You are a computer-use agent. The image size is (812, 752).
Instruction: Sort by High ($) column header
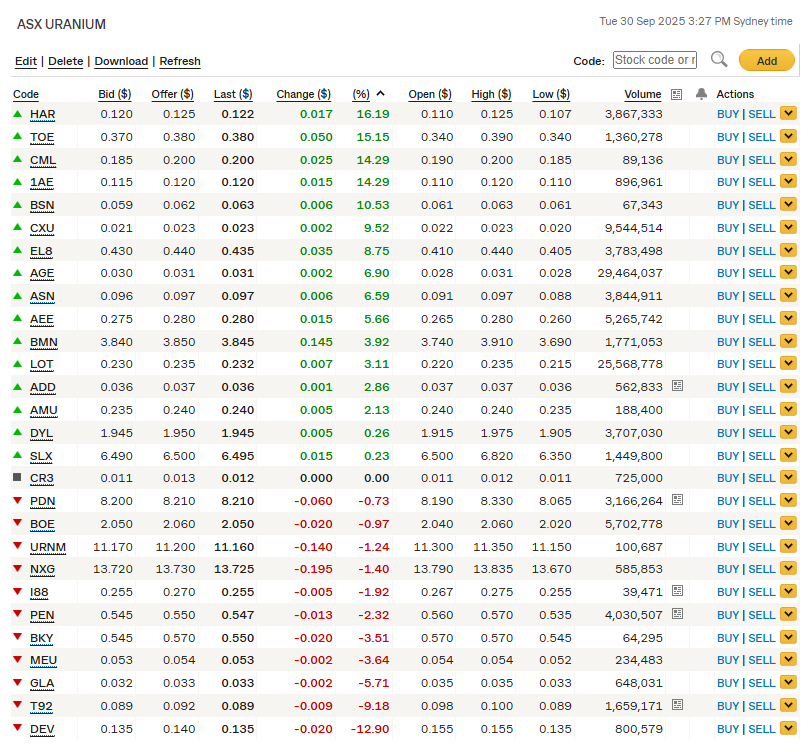(491, 94)
